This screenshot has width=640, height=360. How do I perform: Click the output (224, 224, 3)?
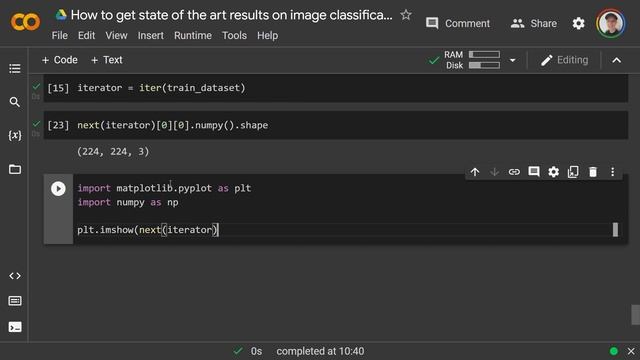[x=113, y=152]
